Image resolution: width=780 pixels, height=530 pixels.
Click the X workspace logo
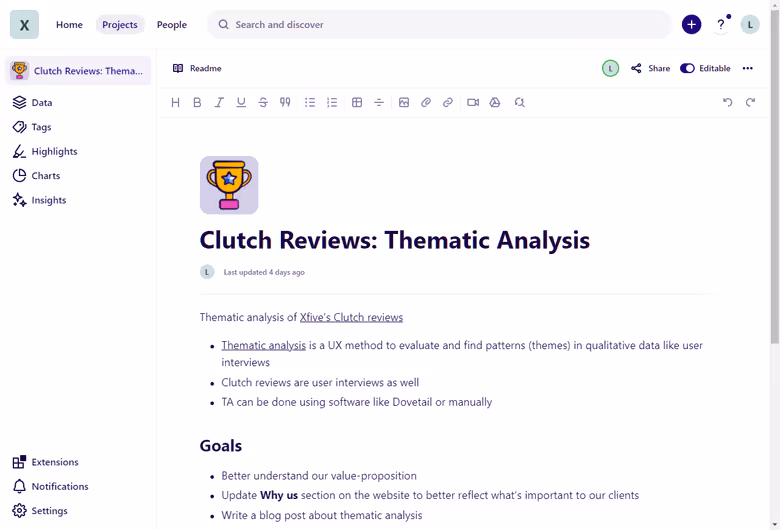point(24,24)
